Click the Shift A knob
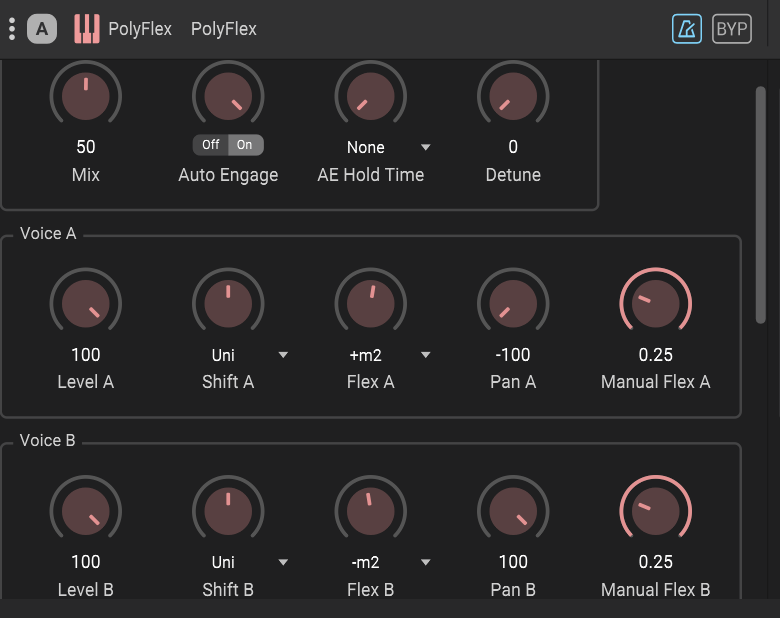The width and height of the screenshot is (780, 618). pyautogui.click(x=228, y=304)
